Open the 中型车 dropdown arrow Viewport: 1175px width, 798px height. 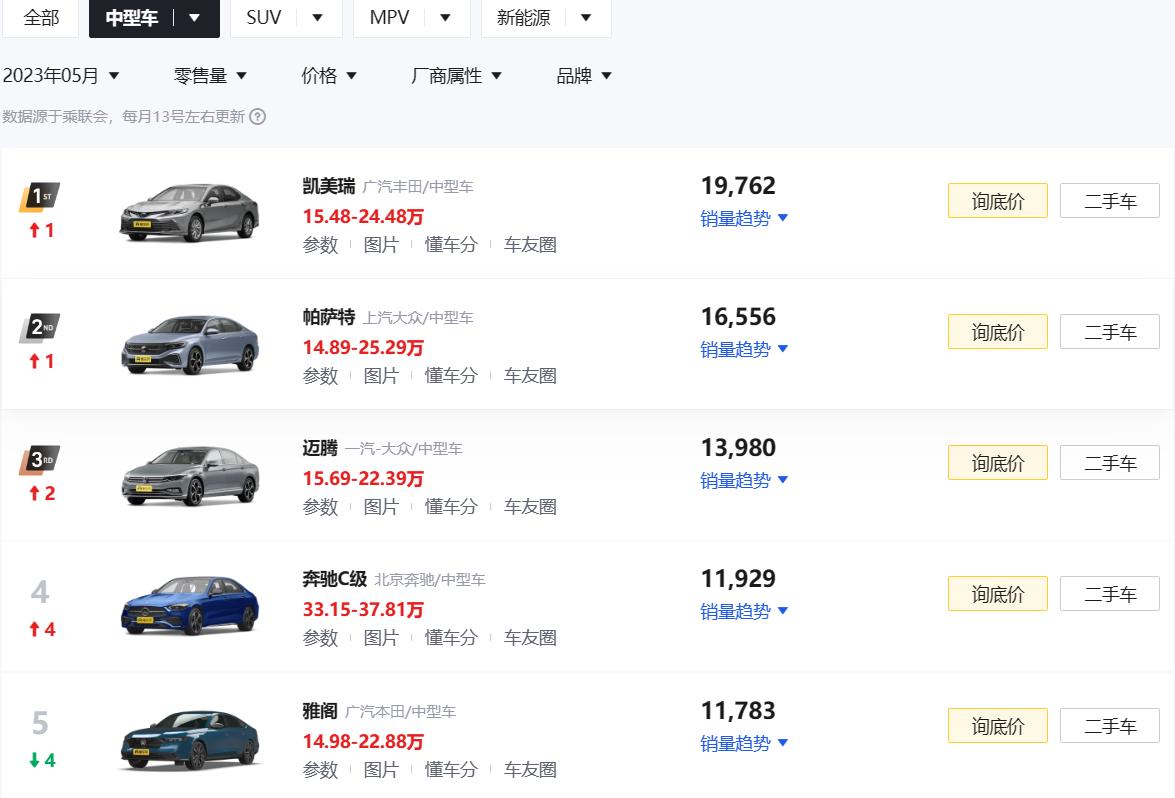tap(195, 17)
